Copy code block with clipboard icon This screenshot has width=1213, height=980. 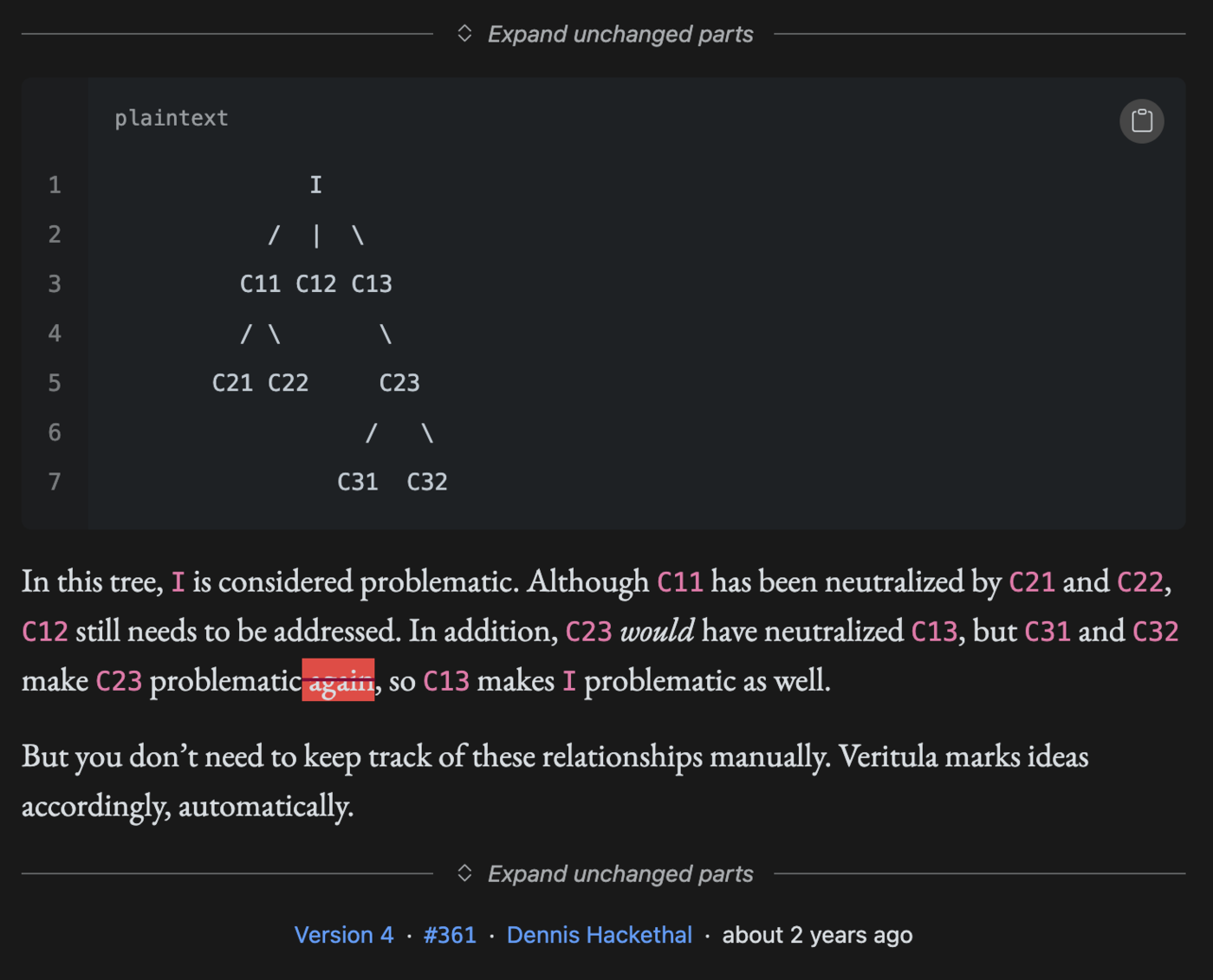1141,120
